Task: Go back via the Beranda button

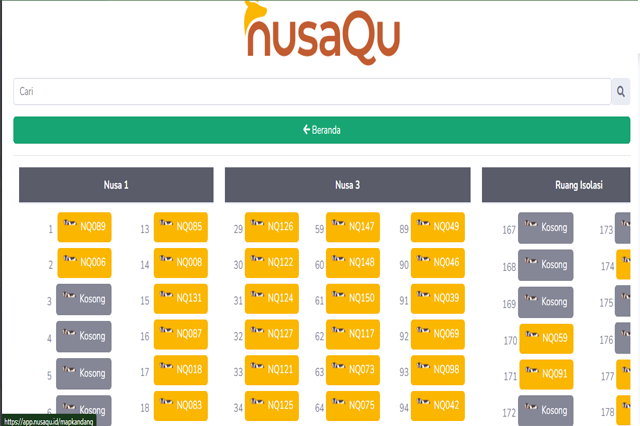Action: [322, 130]
